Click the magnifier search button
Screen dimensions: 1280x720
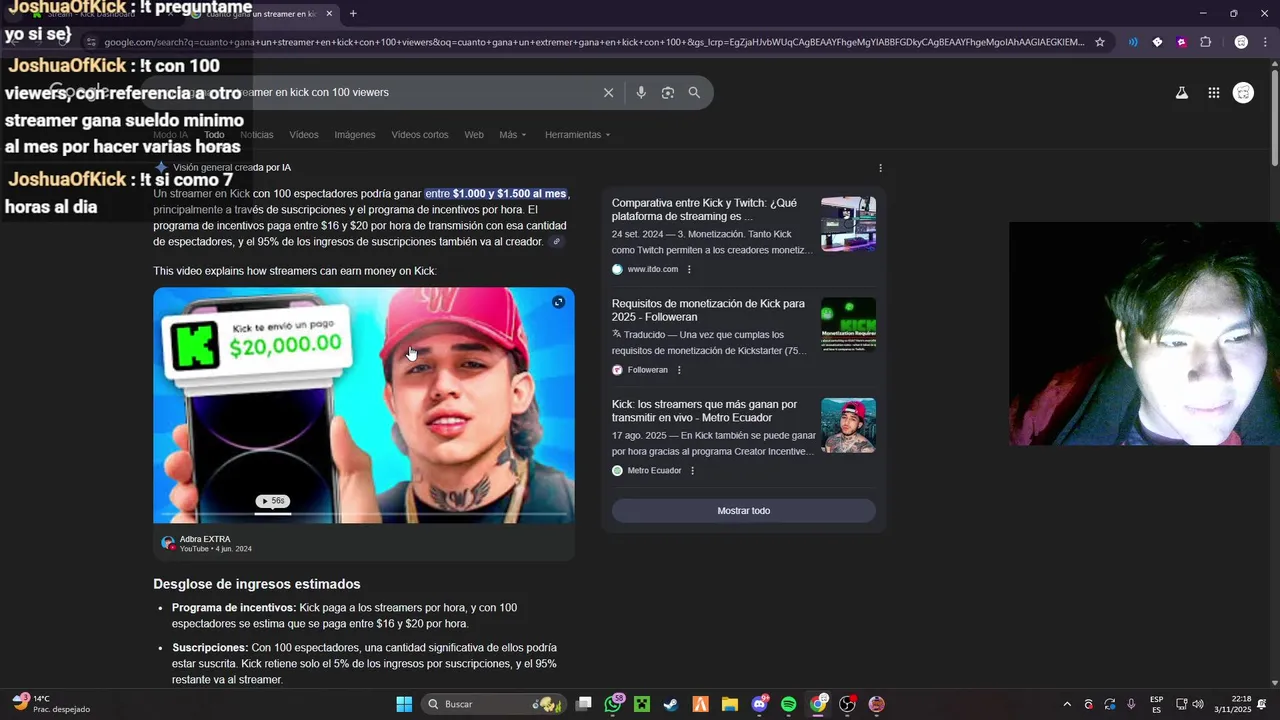coord(694,92)
